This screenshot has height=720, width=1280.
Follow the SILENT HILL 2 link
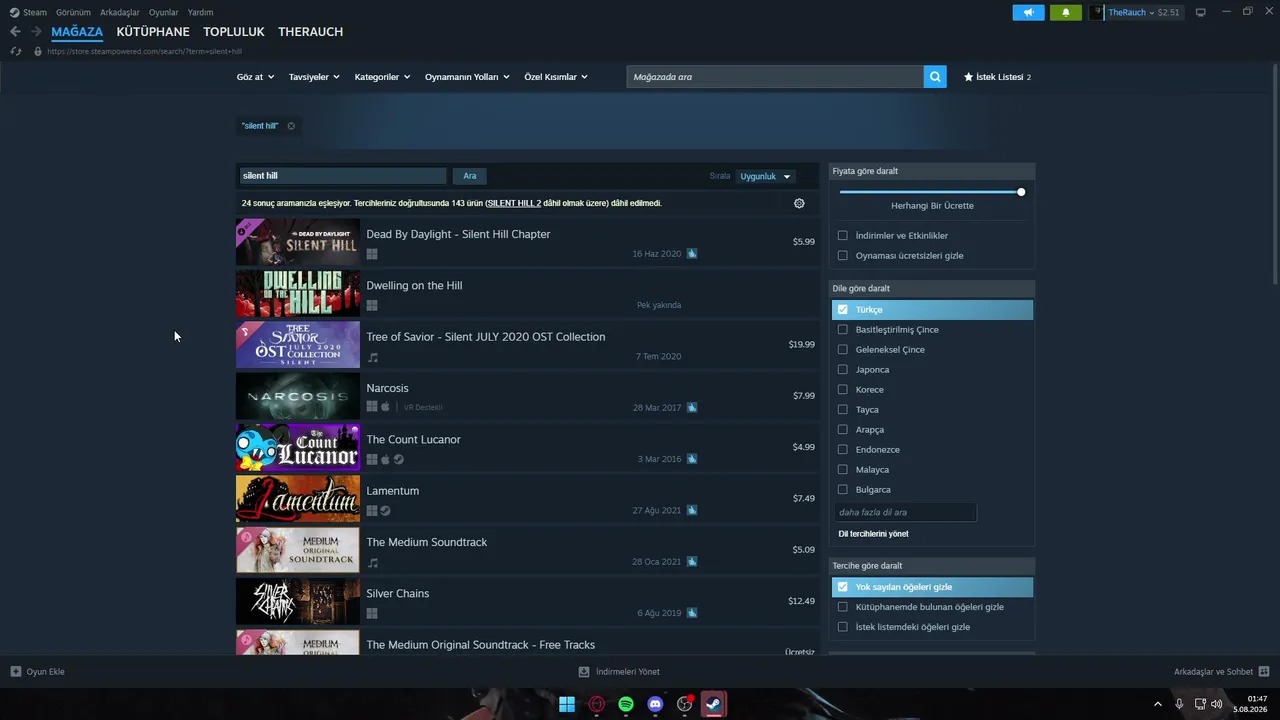coord(514,203)
